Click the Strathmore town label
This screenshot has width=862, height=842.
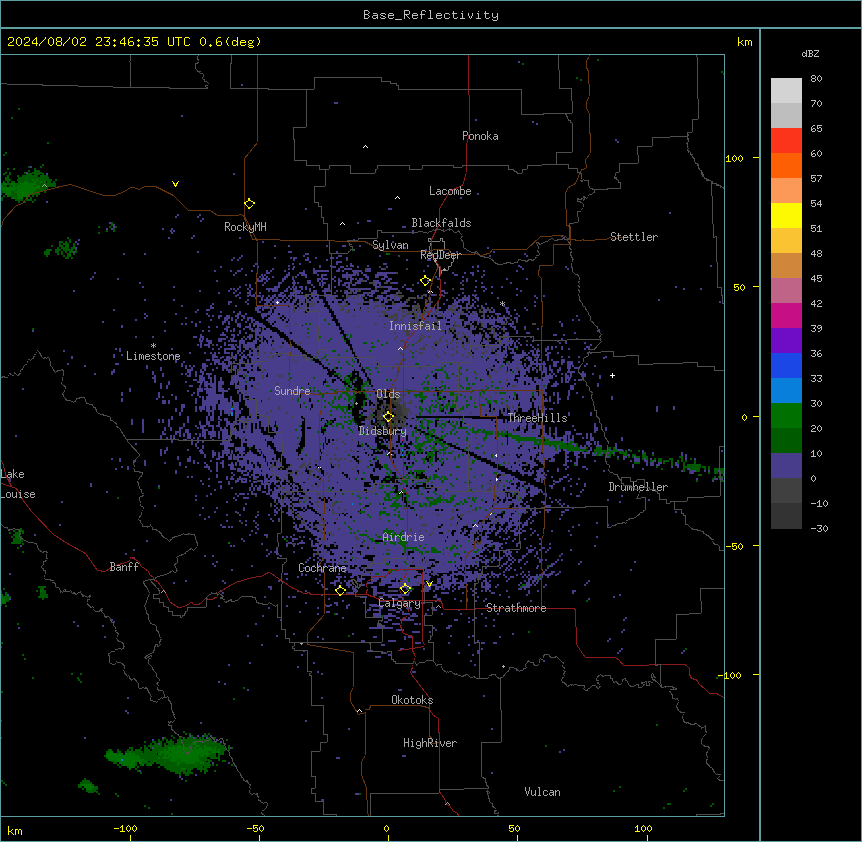[516, 608]
